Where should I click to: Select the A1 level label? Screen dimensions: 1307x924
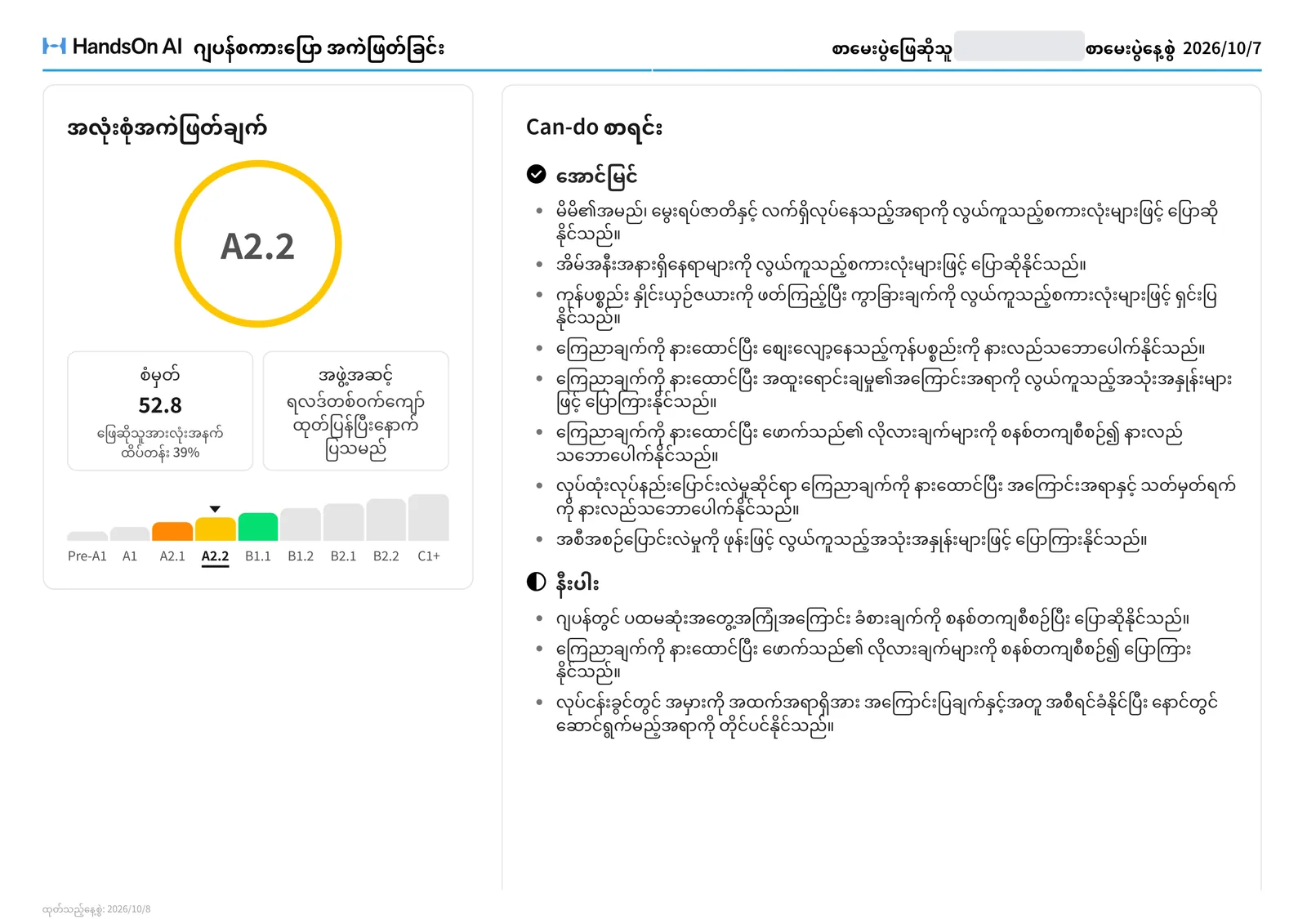coord(130,556)
